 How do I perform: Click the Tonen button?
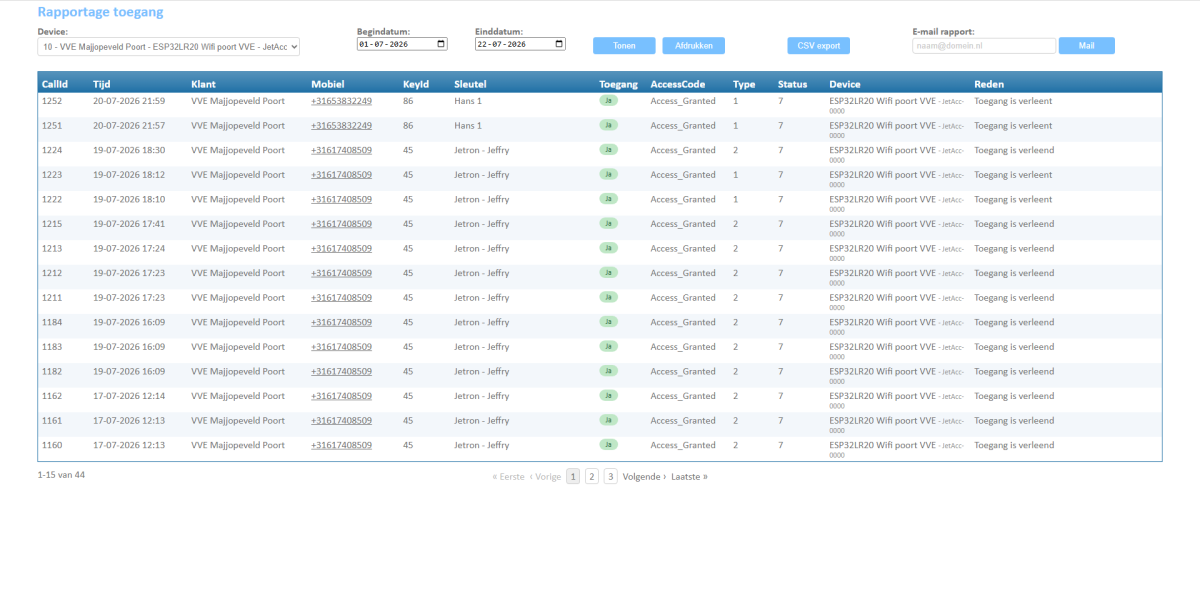[624, 46]
